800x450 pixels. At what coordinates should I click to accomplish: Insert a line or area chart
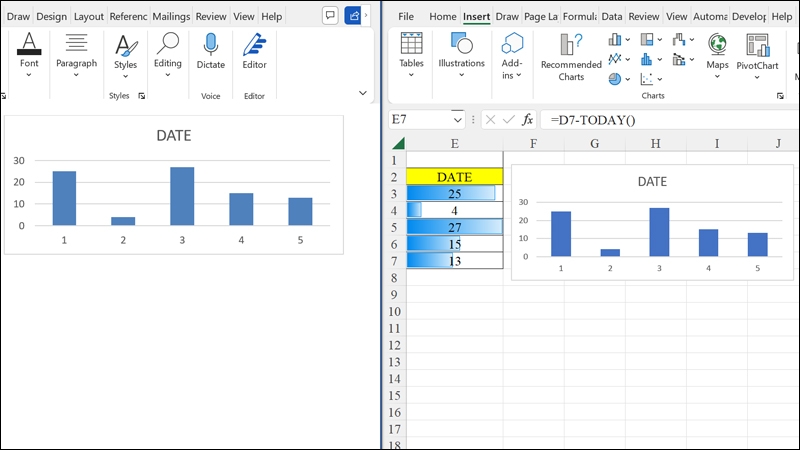615,59
